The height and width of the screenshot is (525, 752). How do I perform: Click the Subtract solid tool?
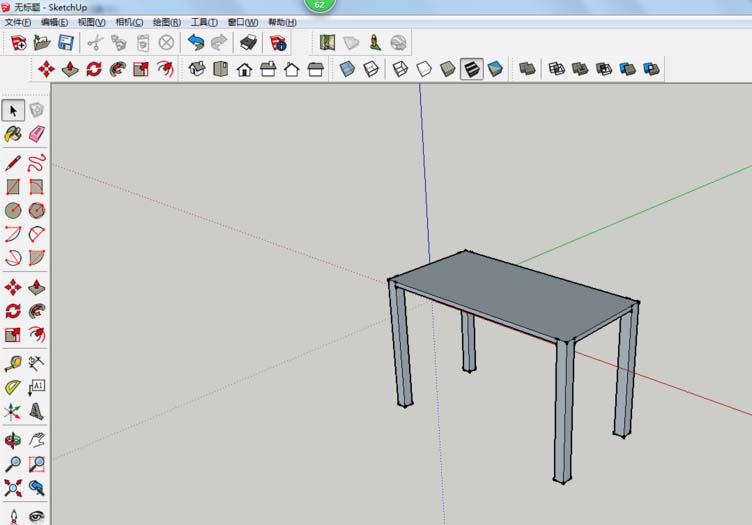[604, 69]
